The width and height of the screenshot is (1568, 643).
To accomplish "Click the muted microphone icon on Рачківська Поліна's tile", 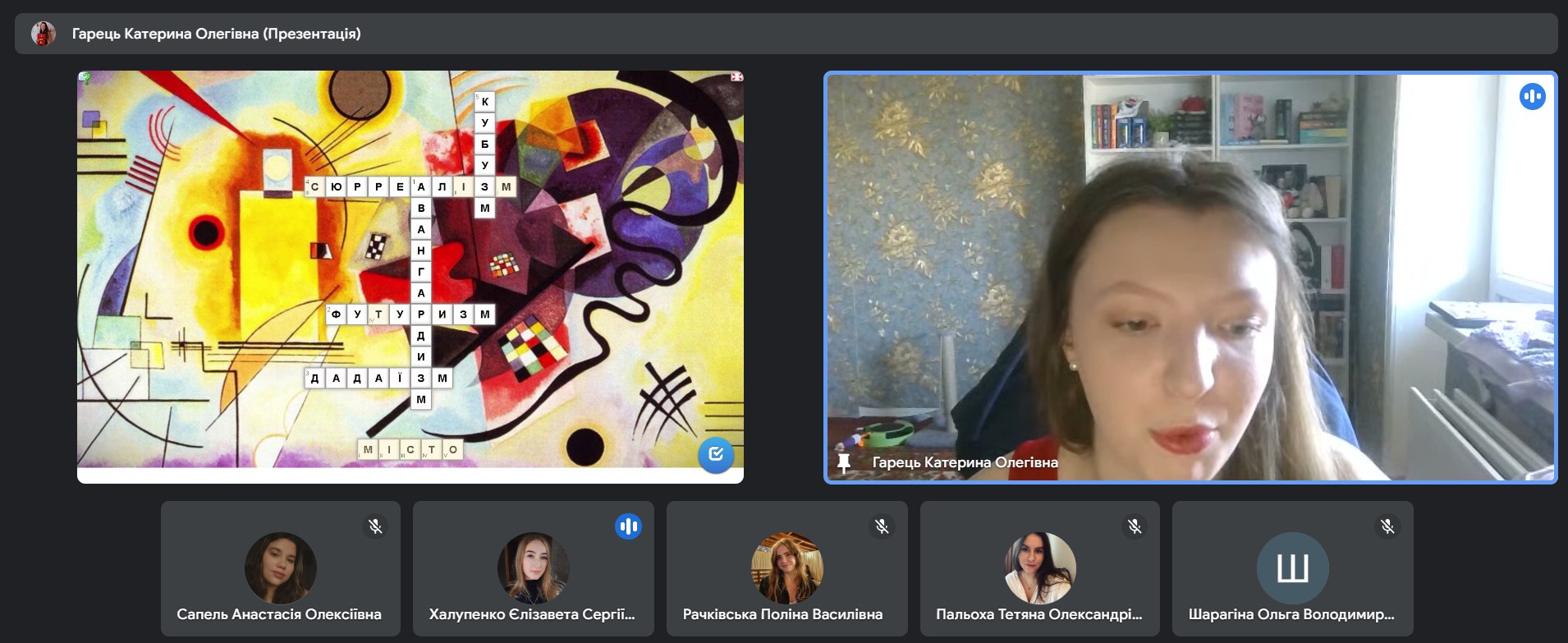I will [883, 526].
